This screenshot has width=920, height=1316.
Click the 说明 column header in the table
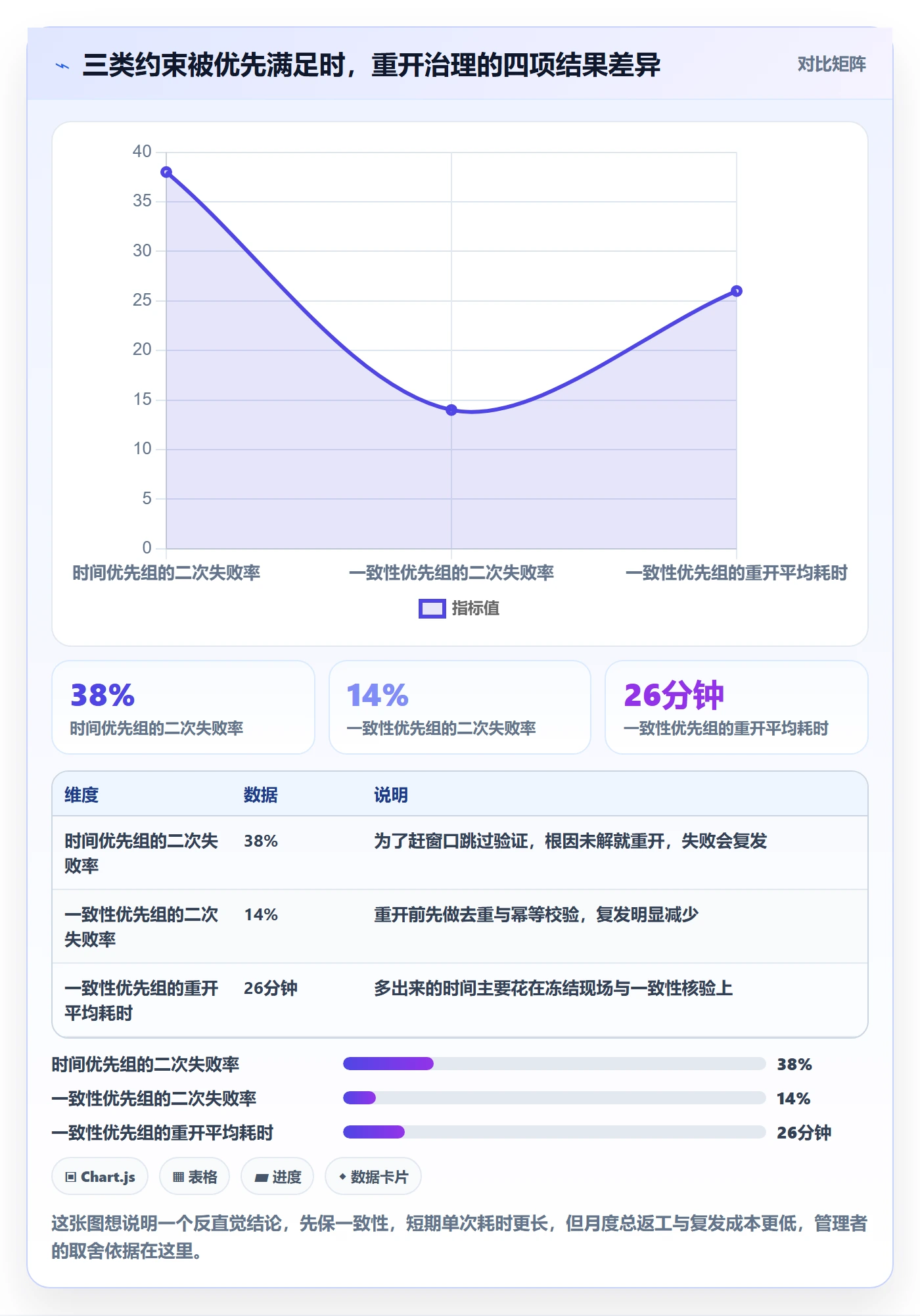[x=391, y=795]
